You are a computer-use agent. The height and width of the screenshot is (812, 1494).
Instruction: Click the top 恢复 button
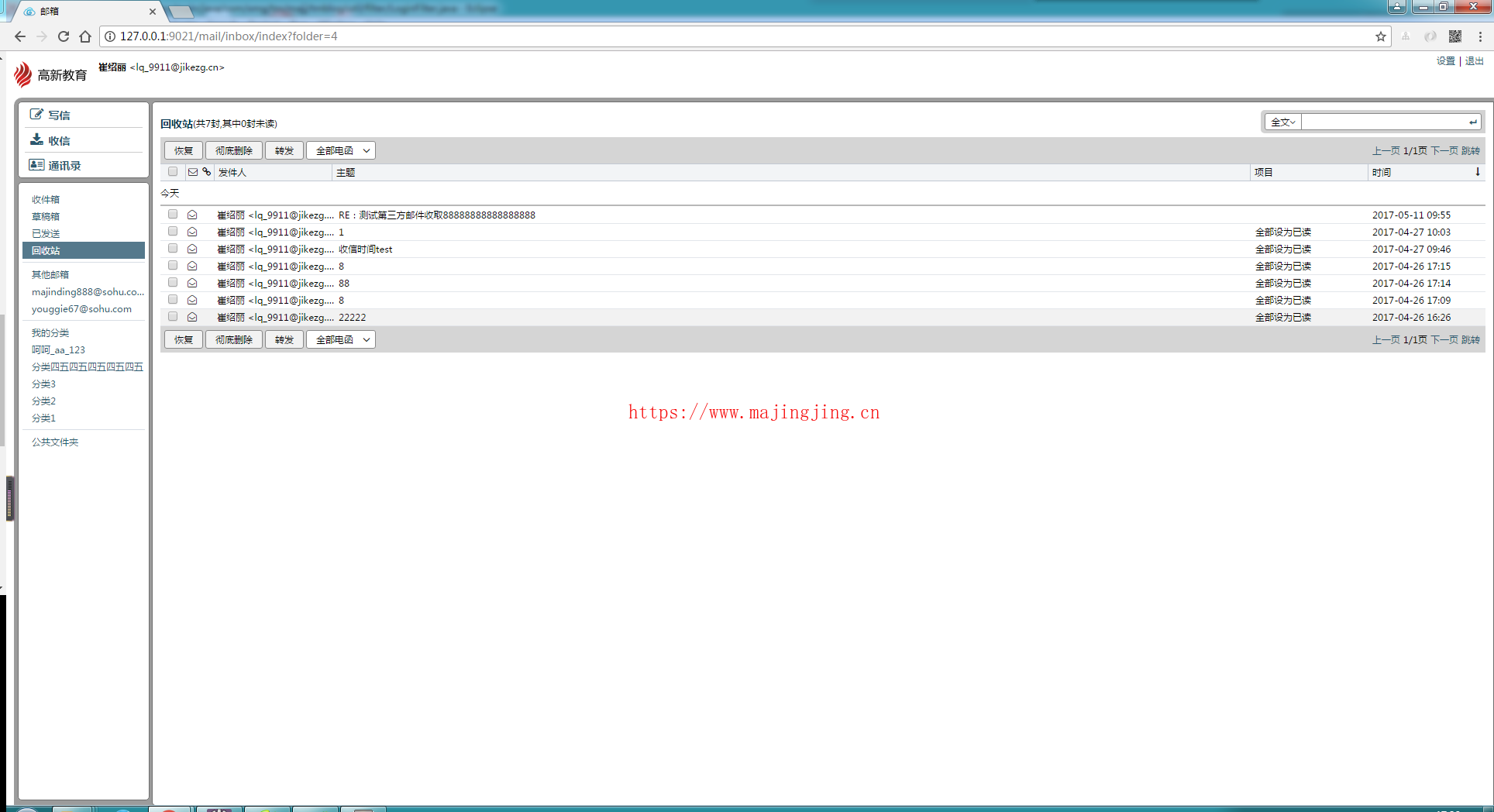[x=184, y=150]
